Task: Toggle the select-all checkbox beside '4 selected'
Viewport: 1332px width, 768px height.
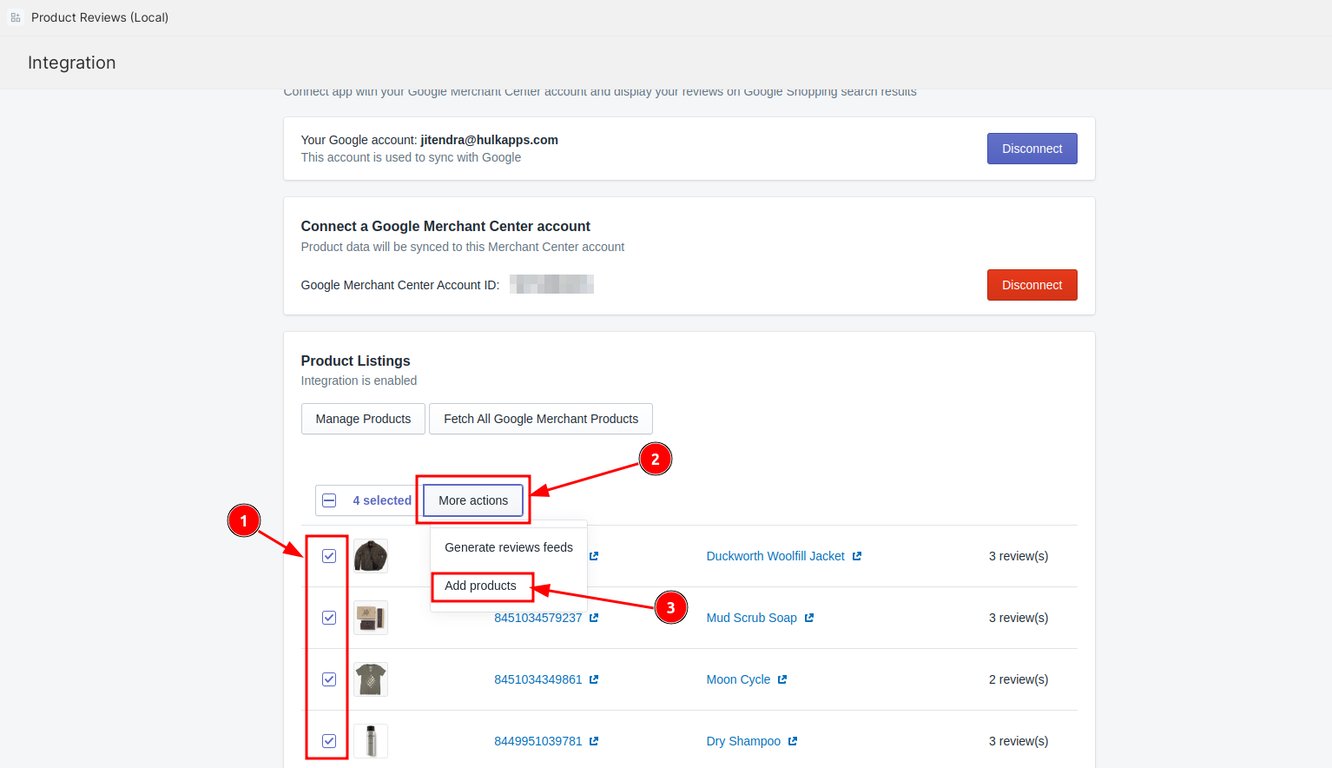Action: pyautogui.click(x=329, y=501)
